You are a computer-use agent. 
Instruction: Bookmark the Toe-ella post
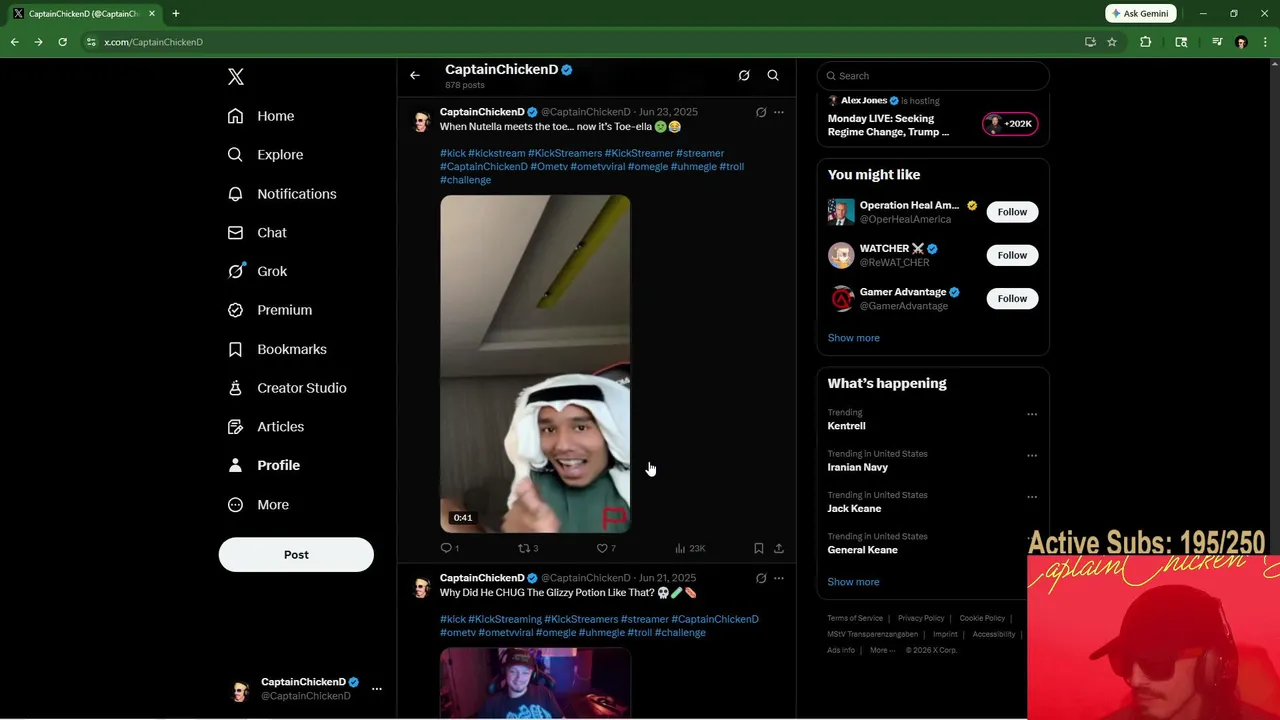(x=759, y=548)
